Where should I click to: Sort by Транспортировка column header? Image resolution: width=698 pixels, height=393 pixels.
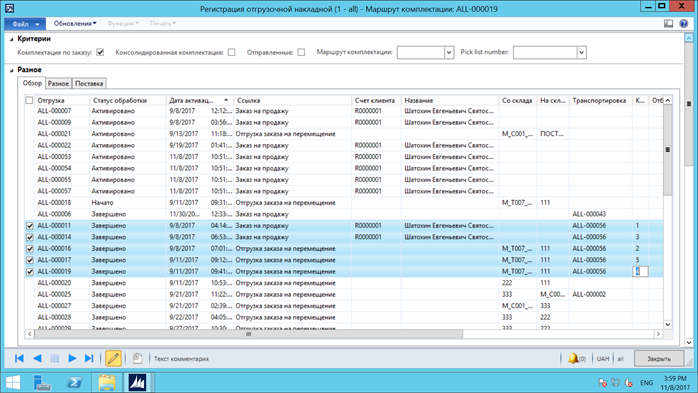point(601,100)
